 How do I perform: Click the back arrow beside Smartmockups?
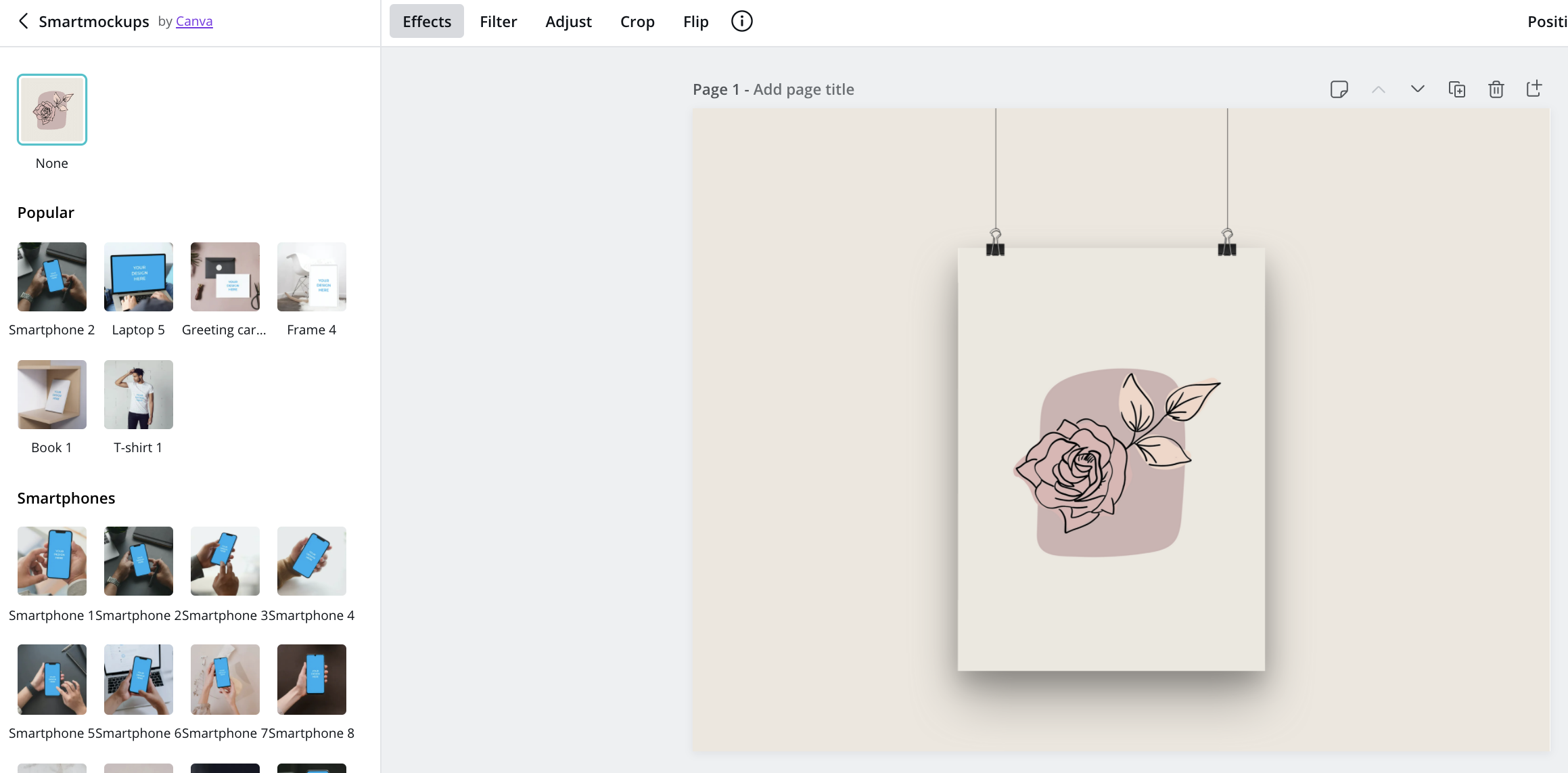(x=23, y=21)
